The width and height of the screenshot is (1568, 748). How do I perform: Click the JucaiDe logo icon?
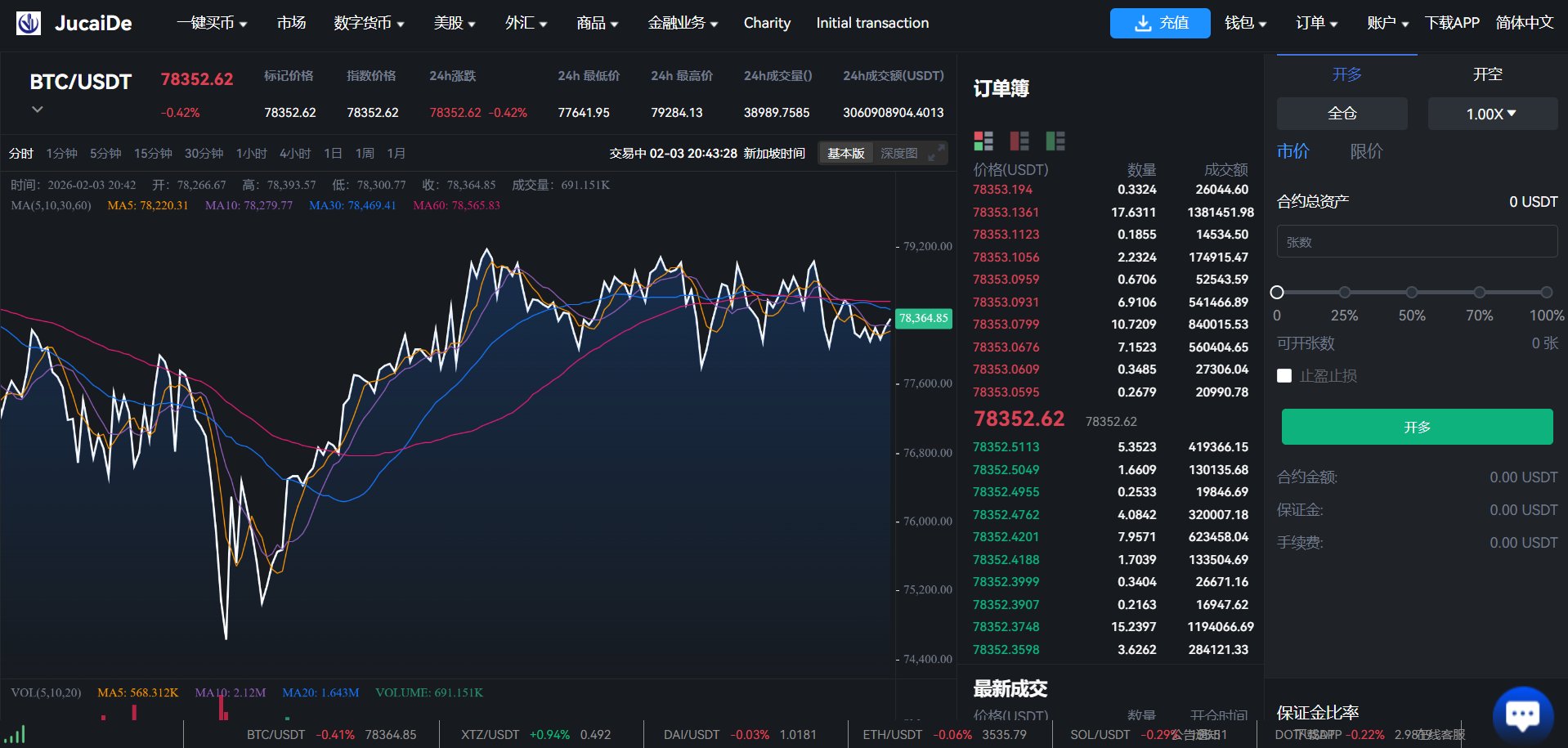click(x=29, y=23)
